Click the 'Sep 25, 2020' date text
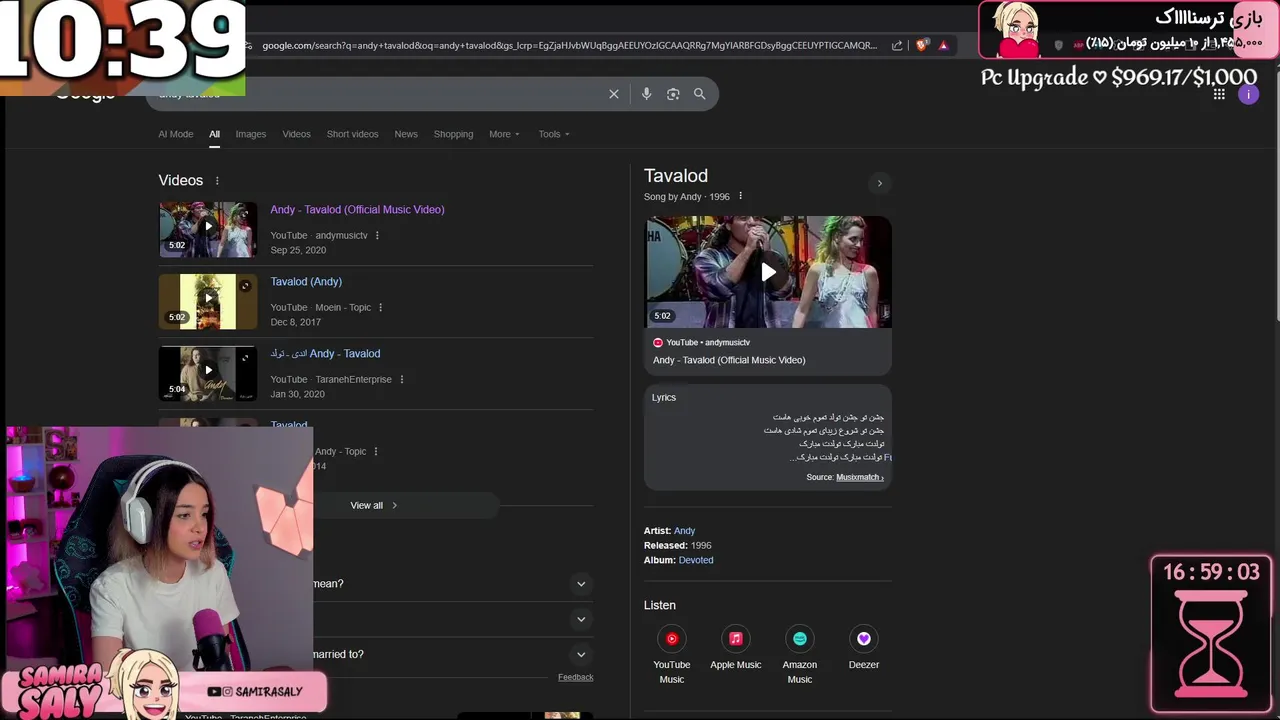Image resolution: width=1280 pixels, height=720 pixels. point(298,250)
